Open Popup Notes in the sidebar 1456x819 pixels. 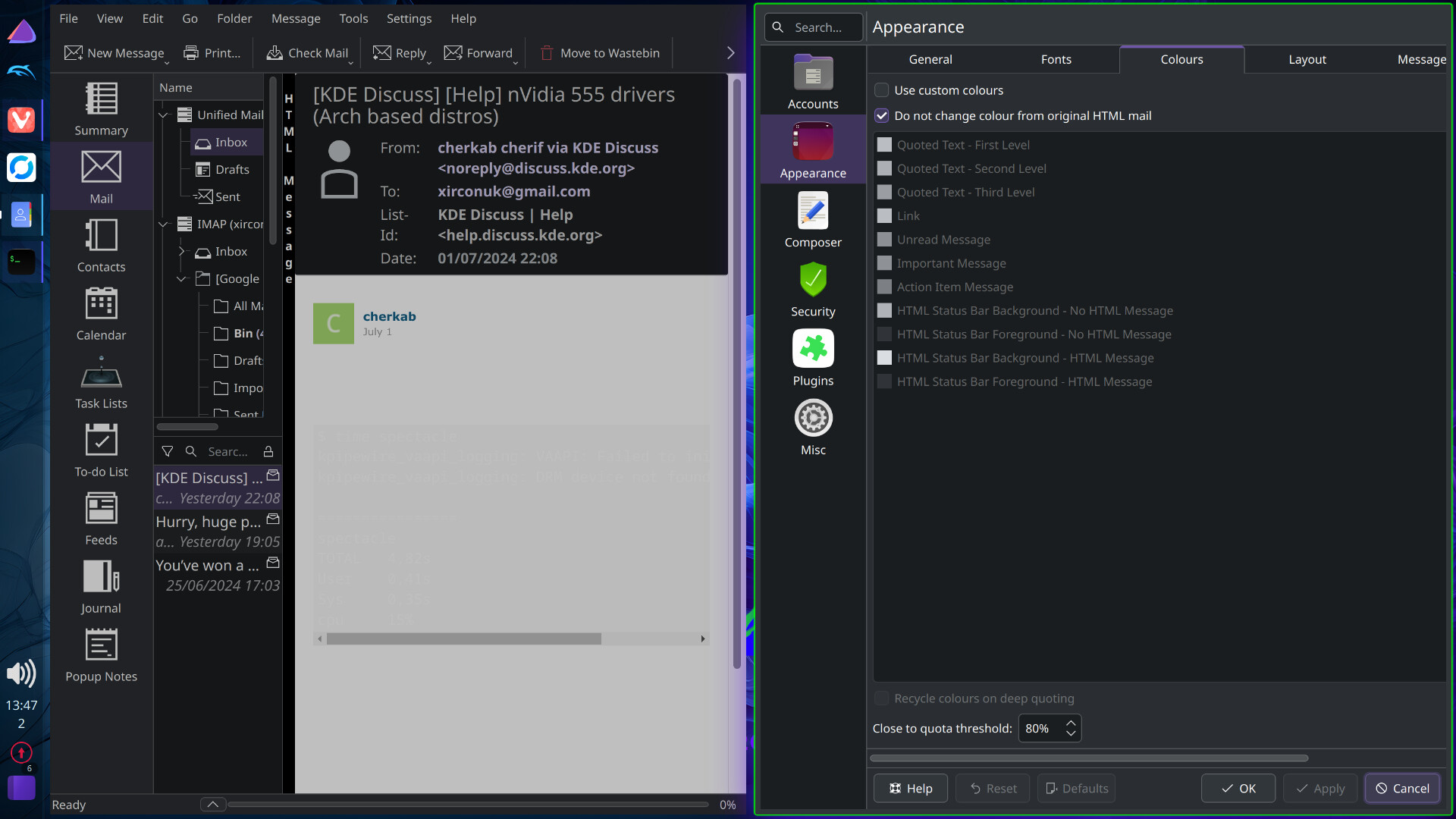[x=101, y=655]
